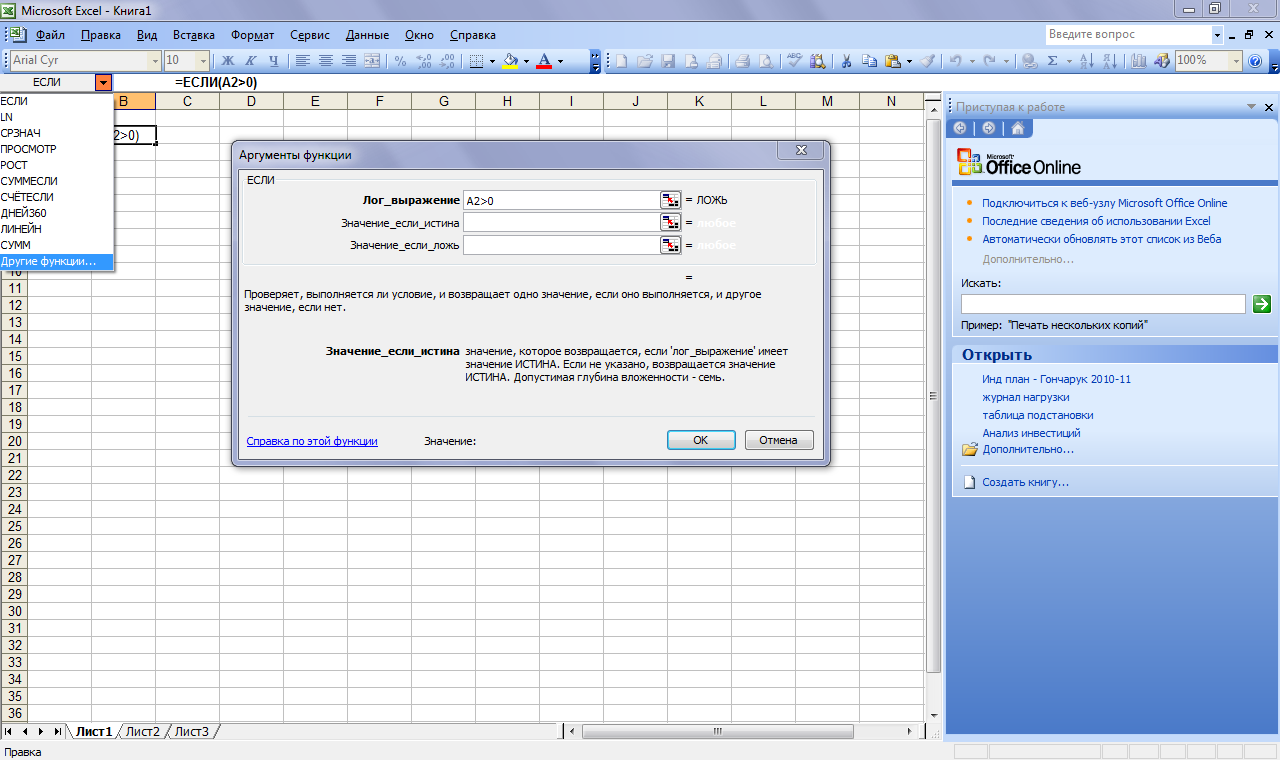Expand the Font Color dropdown arrow
Viewport: 1280px width, 760px height.
[x=560, y=60]
